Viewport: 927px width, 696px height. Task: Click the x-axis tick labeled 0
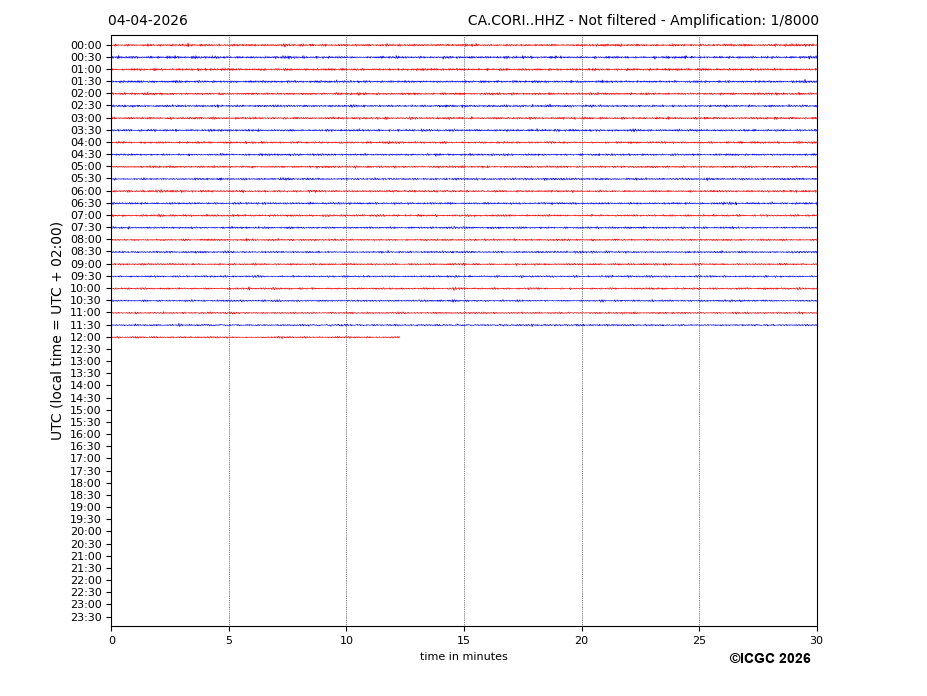pyautogui.click(x=112, y=640)
